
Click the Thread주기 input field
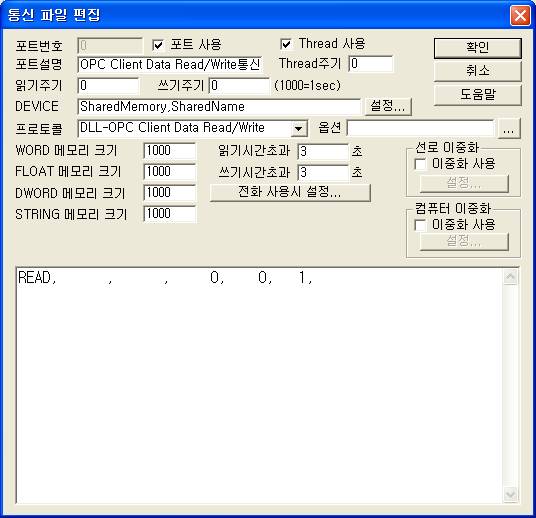click(x=371, y=64)
